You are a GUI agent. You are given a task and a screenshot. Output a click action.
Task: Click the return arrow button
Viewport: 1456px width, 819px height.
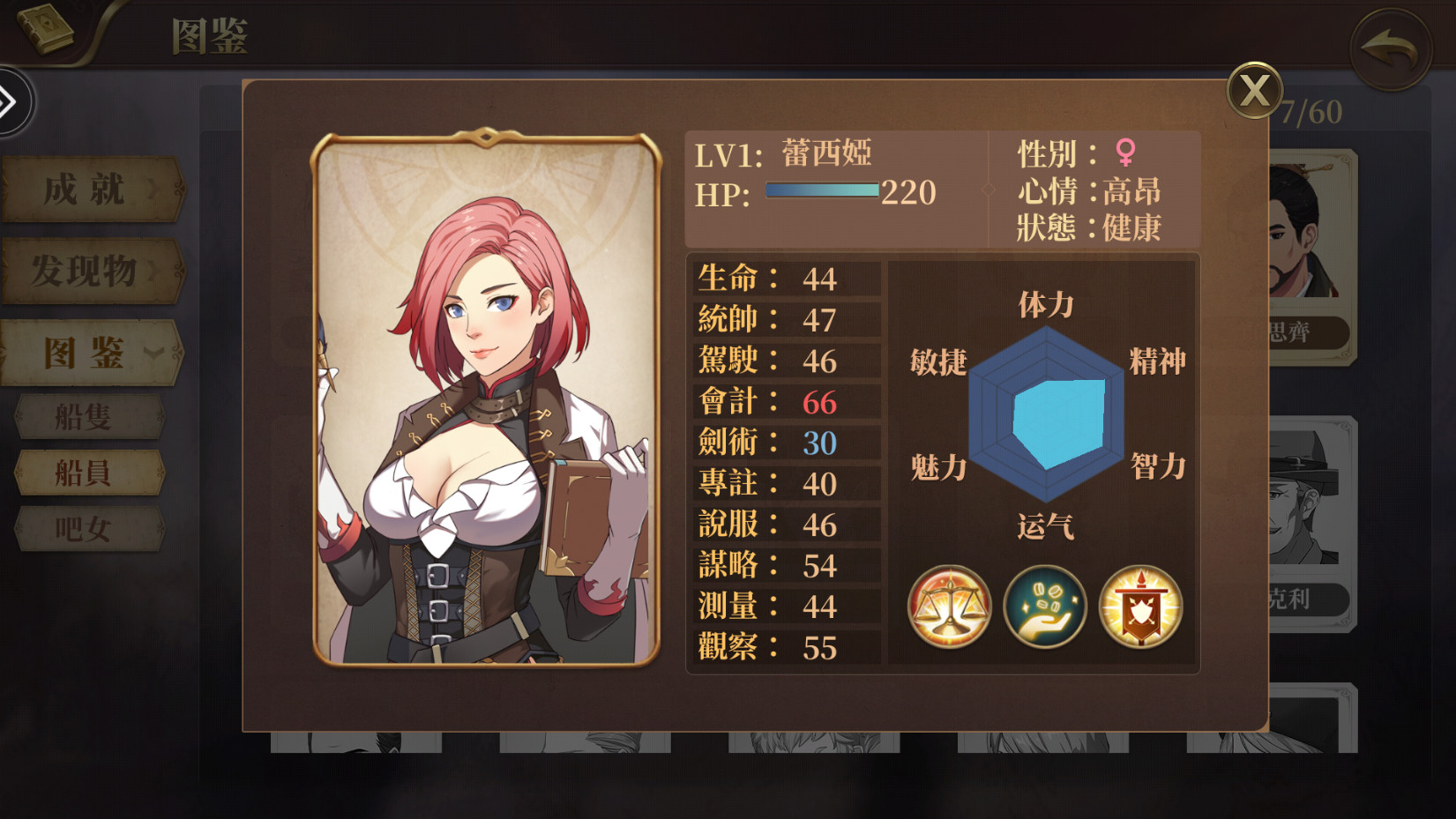(x=1390, y=49)
